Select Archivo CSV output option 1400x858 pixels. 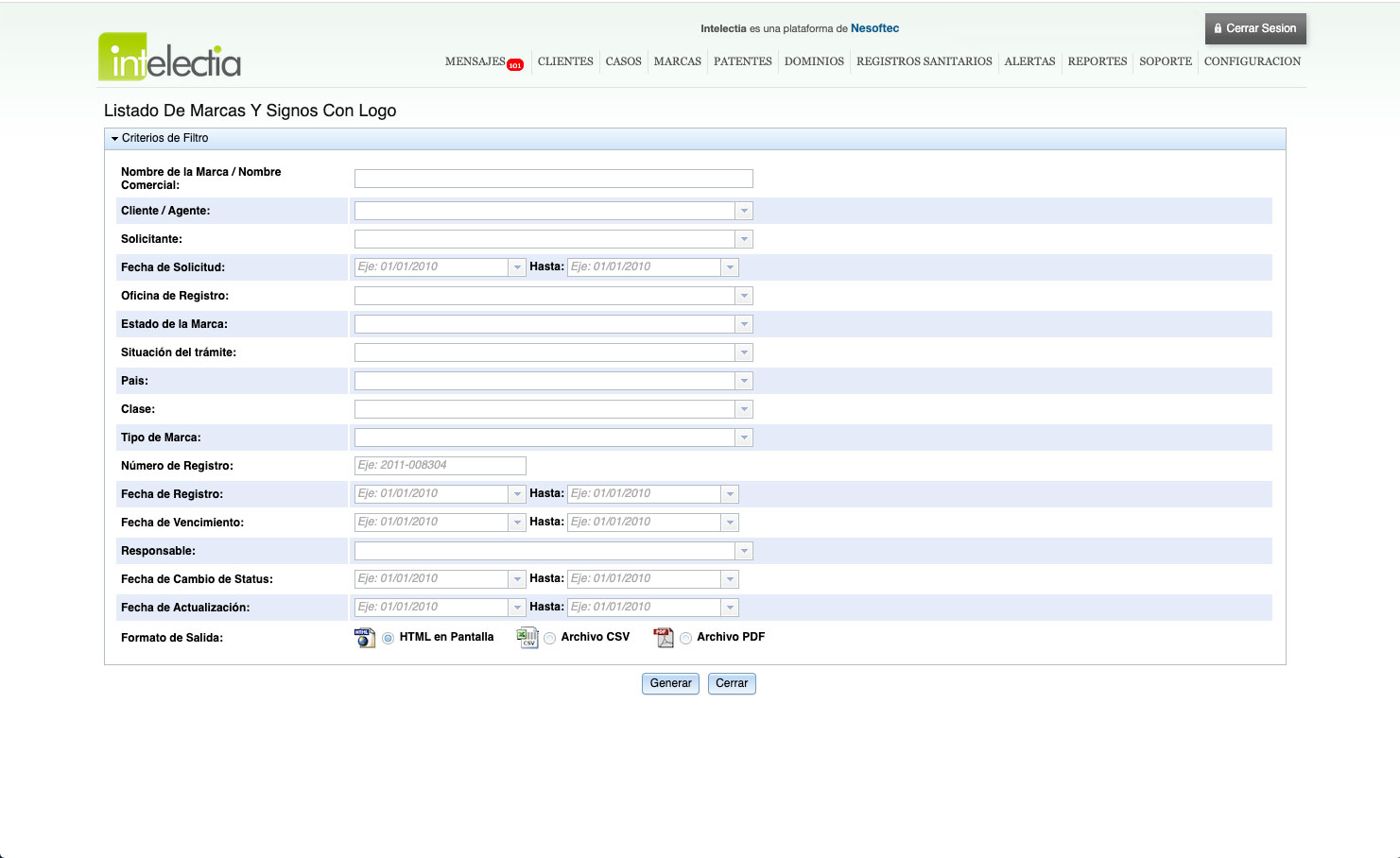pos(549,639)
